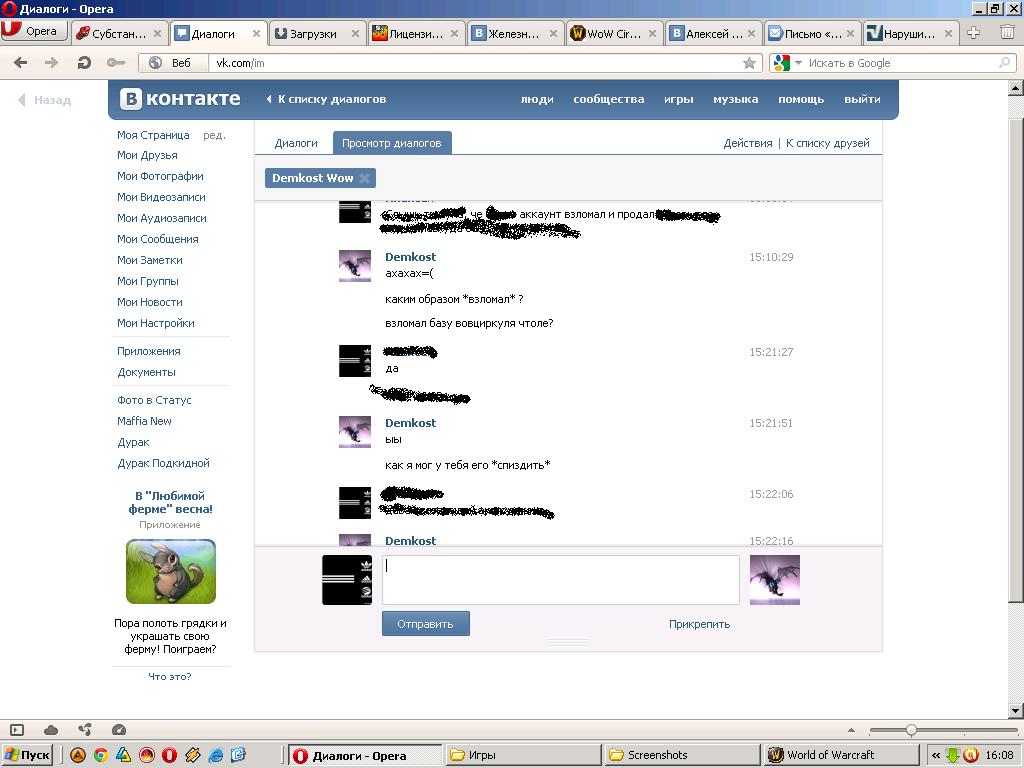
Task: Click the bookmark star in address bar
Action: (x=749, y=63)
